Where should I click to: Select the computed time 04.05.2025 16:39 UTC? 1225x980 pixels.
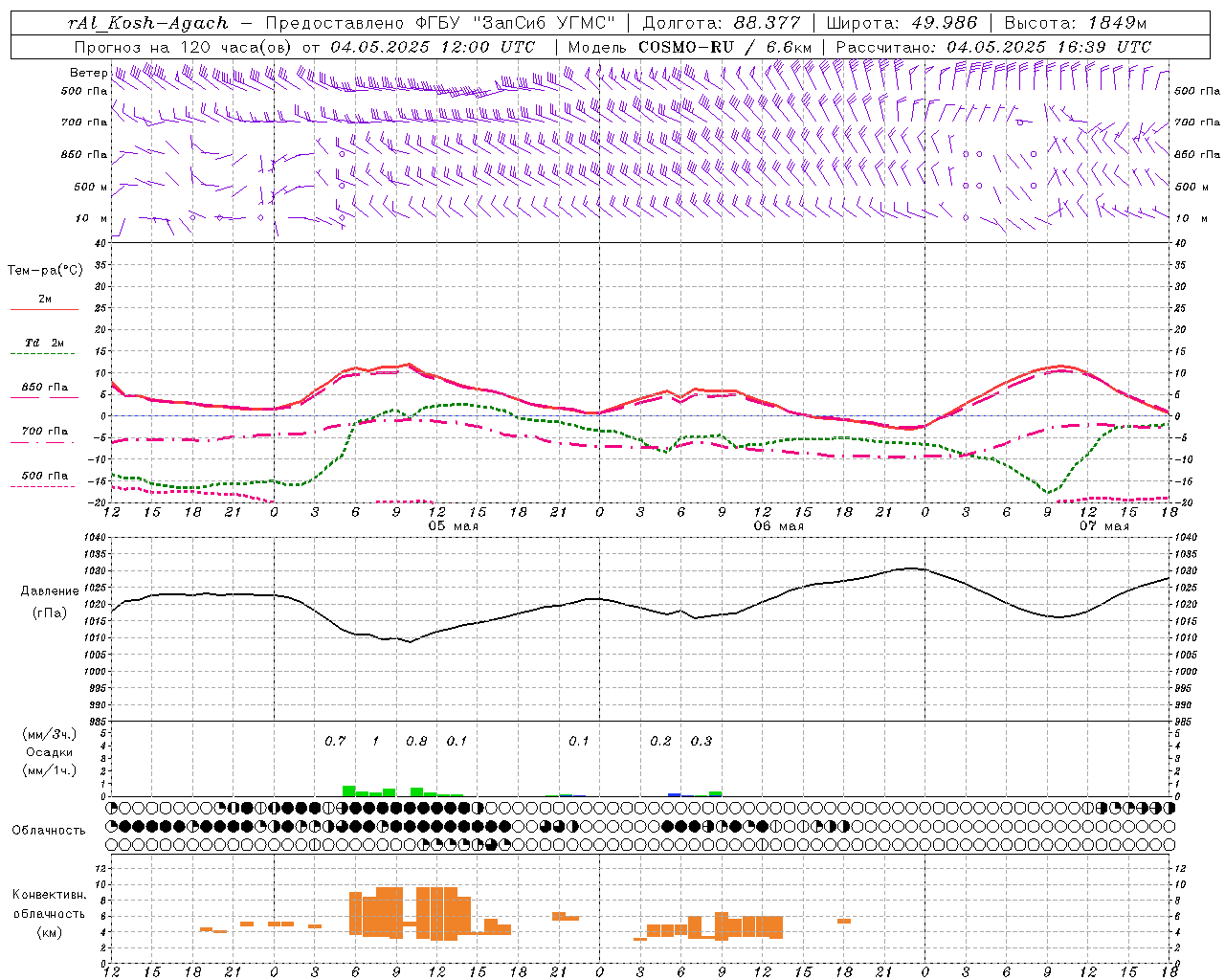(x=1049, y=46)
